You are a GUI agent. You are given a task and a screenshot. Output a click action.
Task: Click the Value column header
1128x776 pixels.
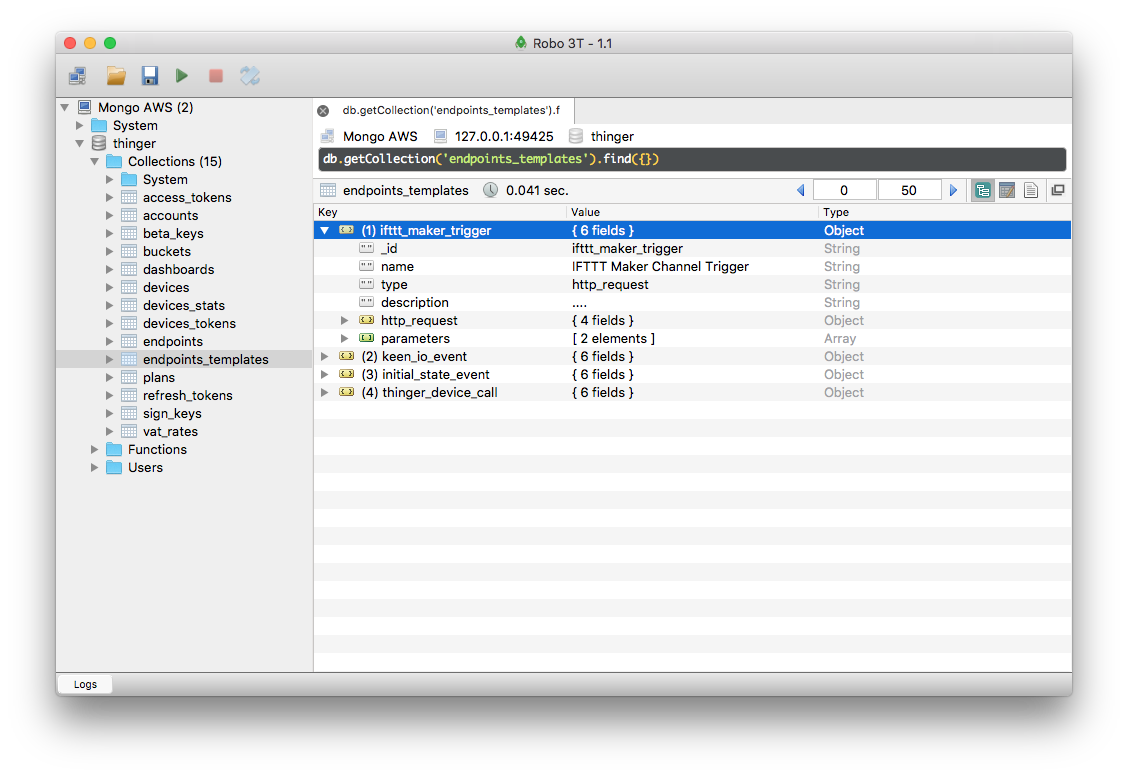tap(692, 212)
